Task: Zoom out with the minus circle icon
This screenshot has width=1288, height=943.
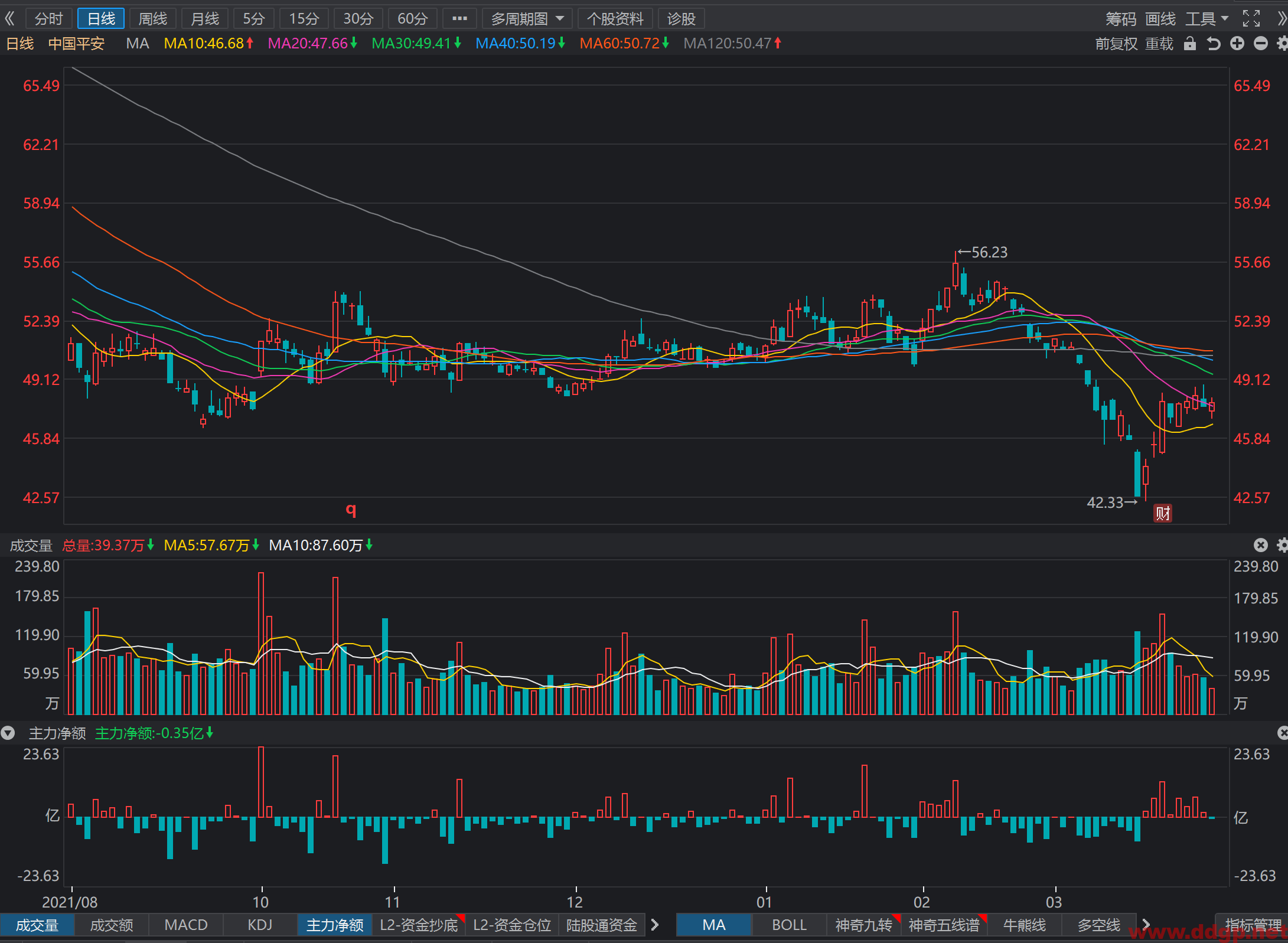Action: [x=1261, y=44]
